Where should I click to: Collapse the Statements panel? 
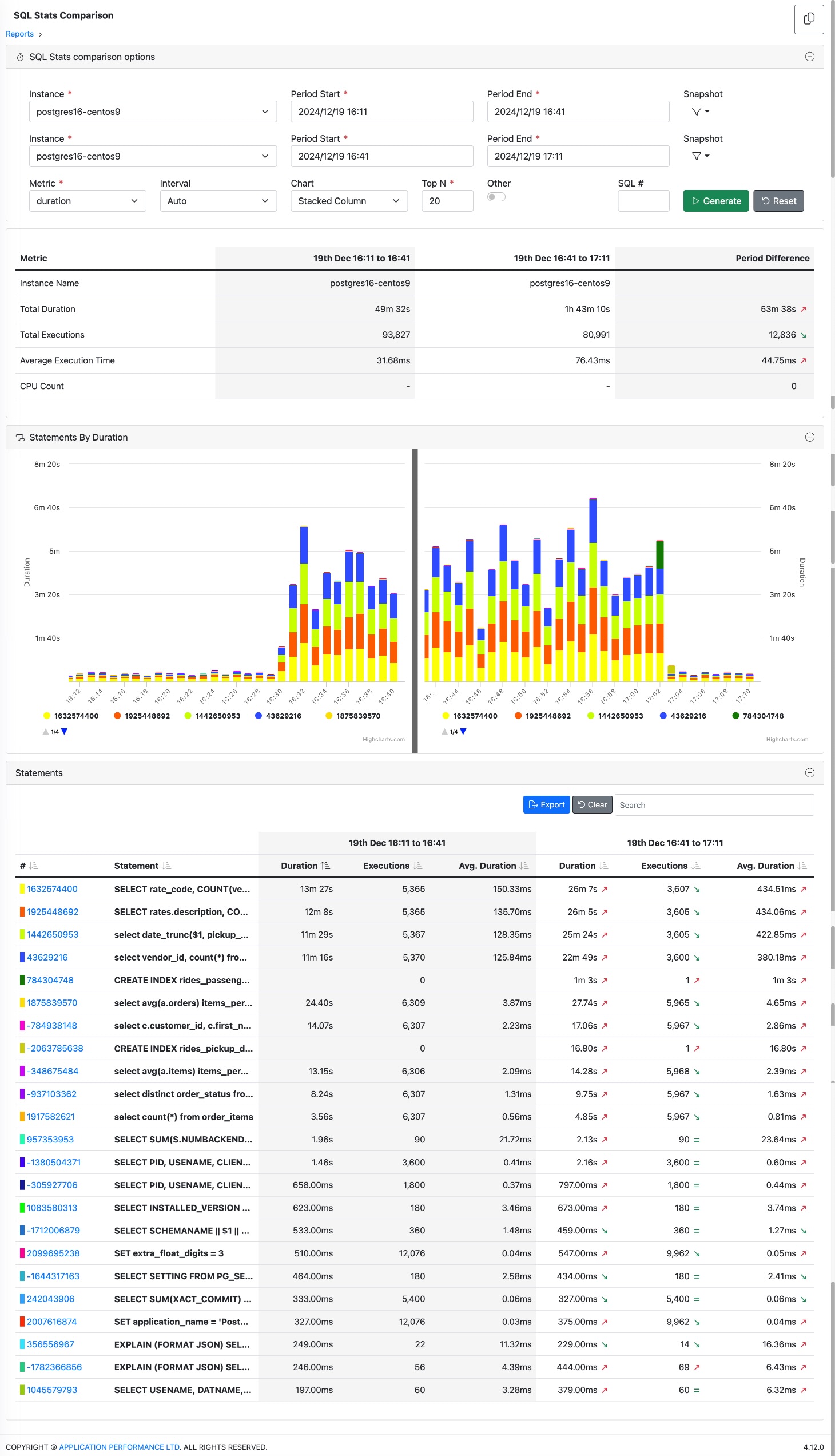point(809,773)
